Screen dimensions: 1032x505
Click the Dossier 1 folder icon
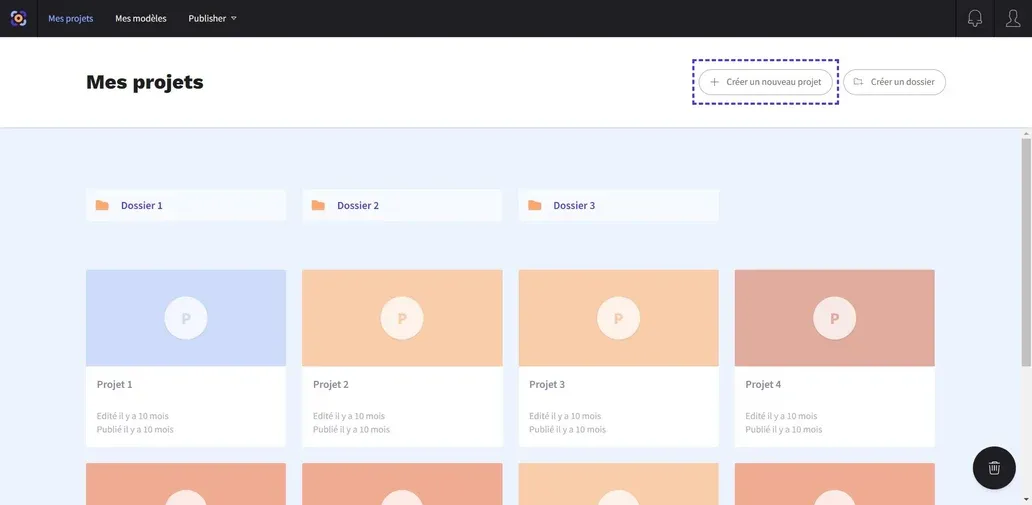tap(102, 205)
